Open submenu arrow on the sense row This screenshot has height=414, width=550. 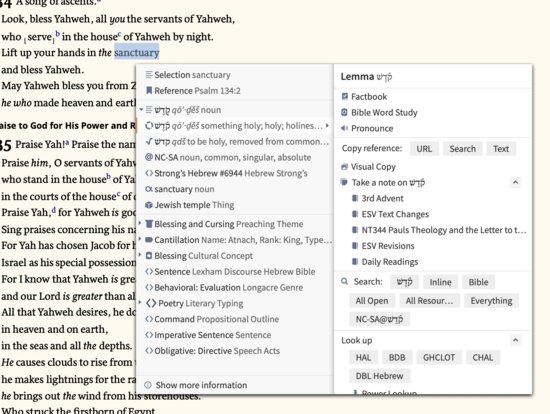click(x=327, y=126)
